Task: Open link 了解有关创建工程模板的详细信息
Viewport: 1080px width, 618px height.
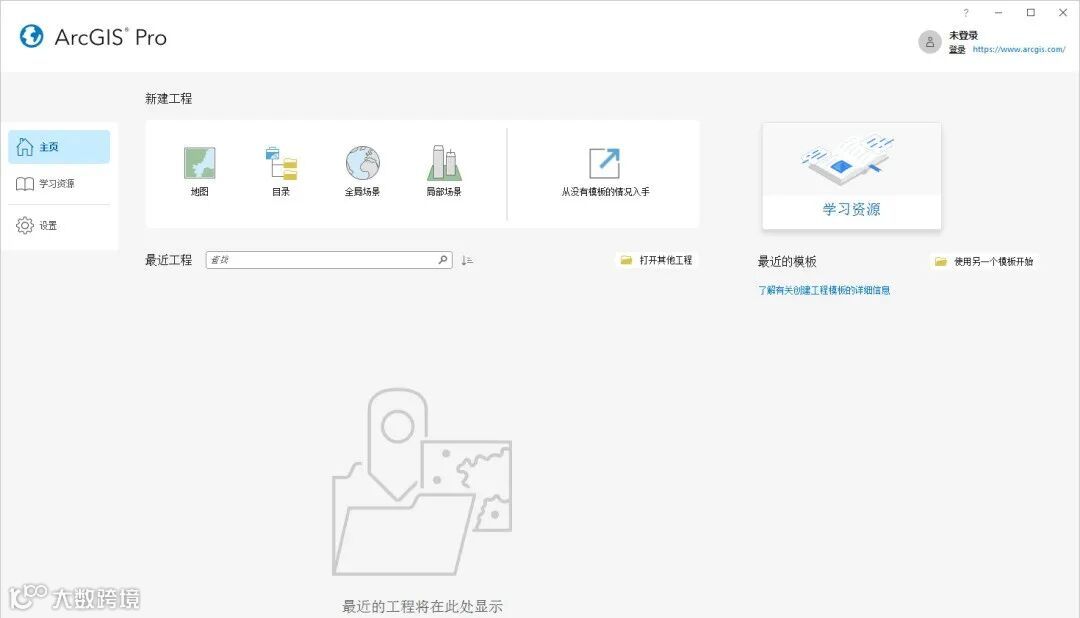Action: point(824,290)
